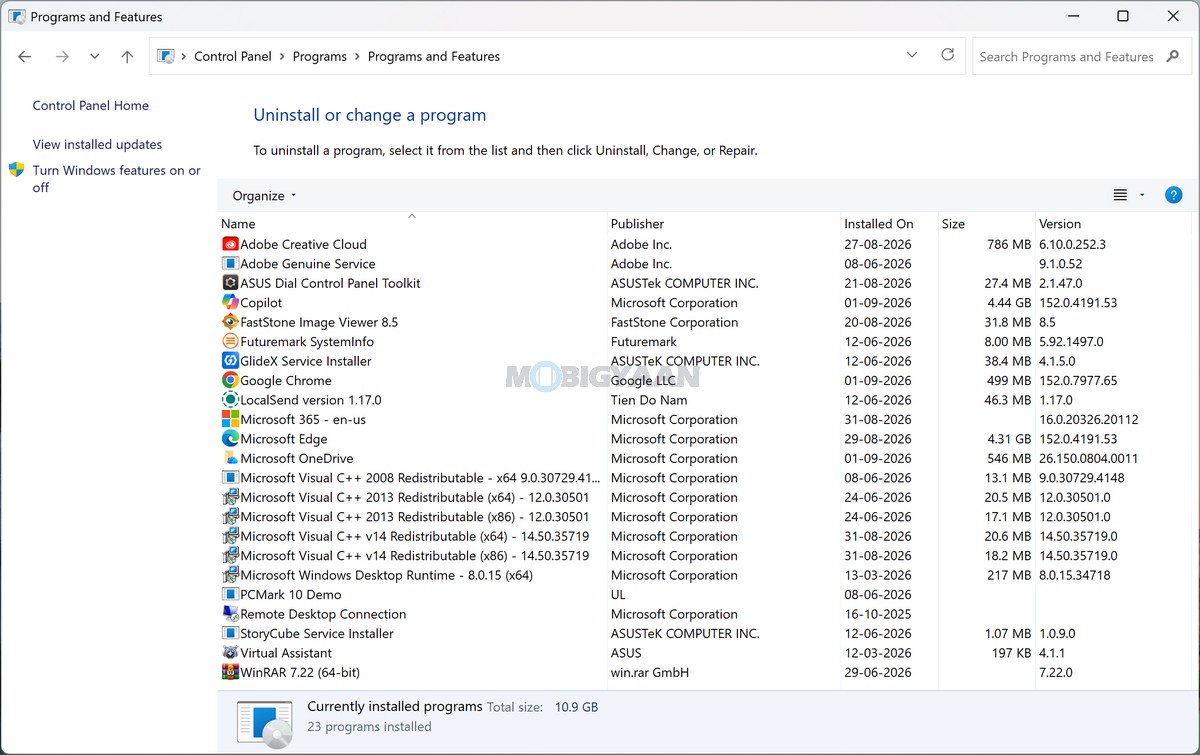Select Microsoft Visual C++ v14 Redistributable (x86) row
The height and width of the screenshot is (755, 1200).
704,556
